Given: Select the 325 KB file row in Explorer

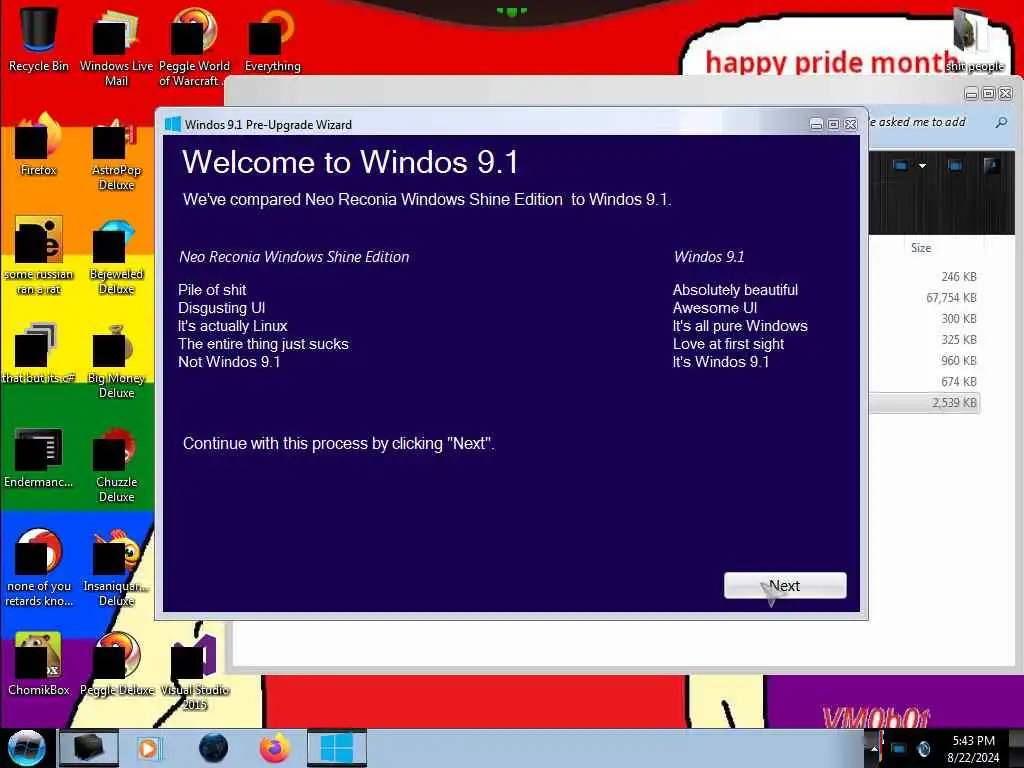Looking at the screenshot, I should (x=925, y=340).
